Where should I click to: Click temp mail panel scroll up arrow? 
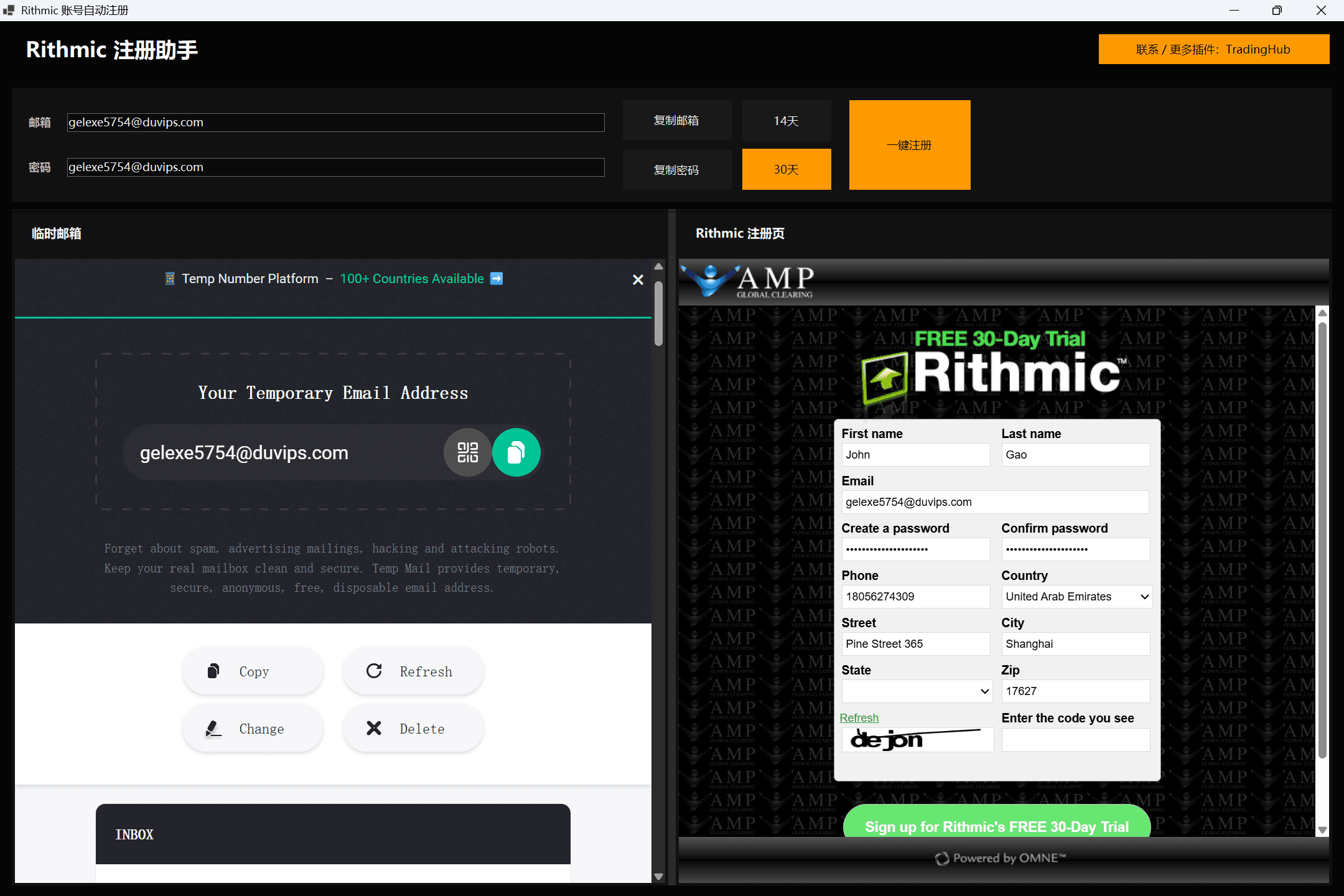tap(658, 266)
